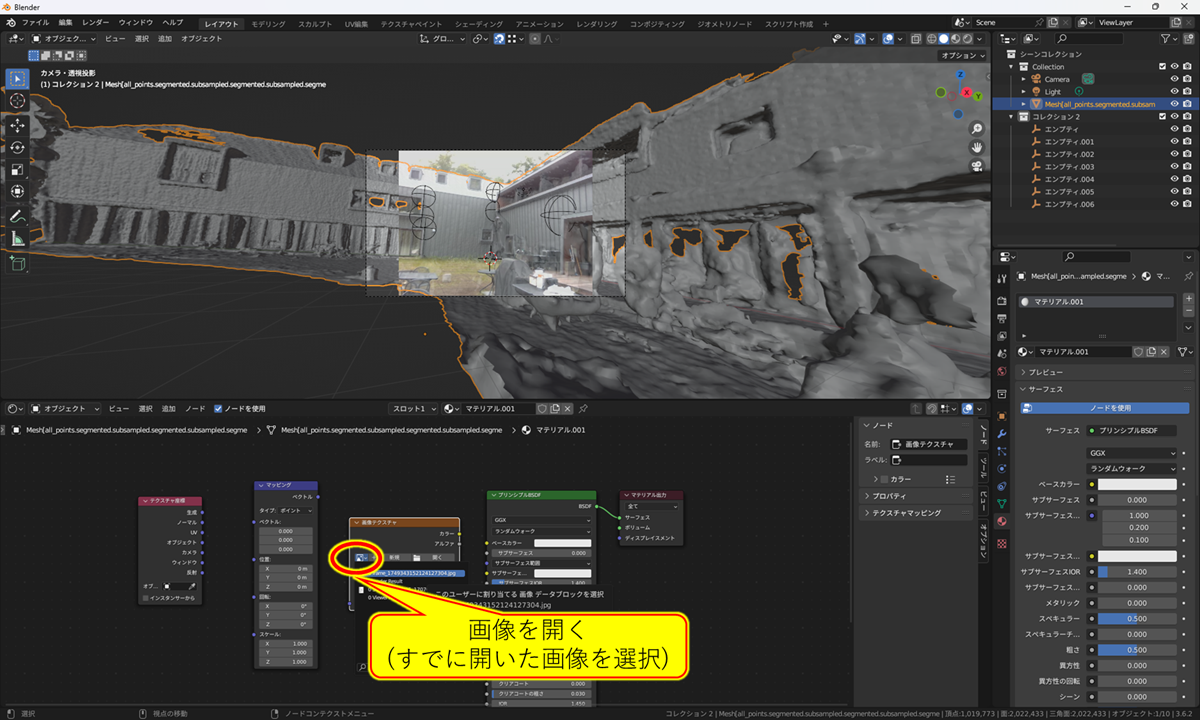Open the オプション dropdown in viewport
Screen dimensions: 1200x720
(x=963, y=56)
